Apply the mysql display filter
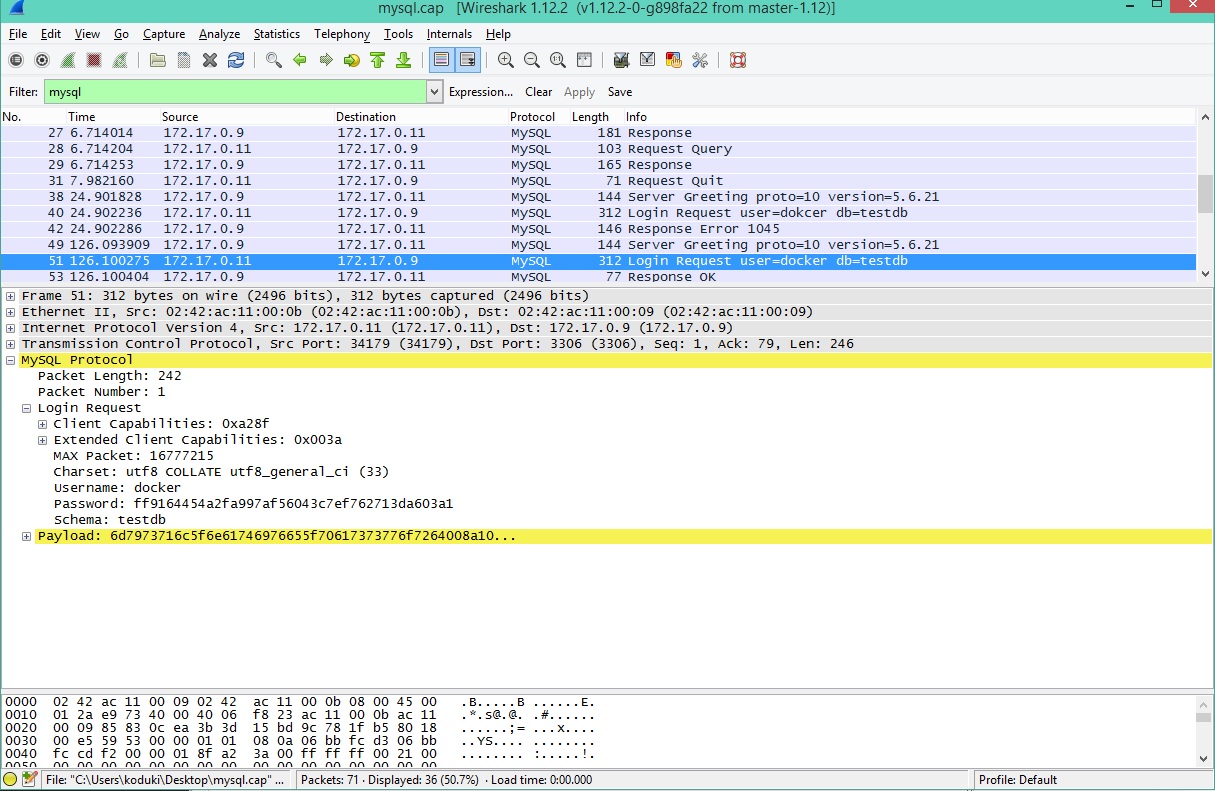This screenshot has height=791, width=1215. click(x=579, y=91)
